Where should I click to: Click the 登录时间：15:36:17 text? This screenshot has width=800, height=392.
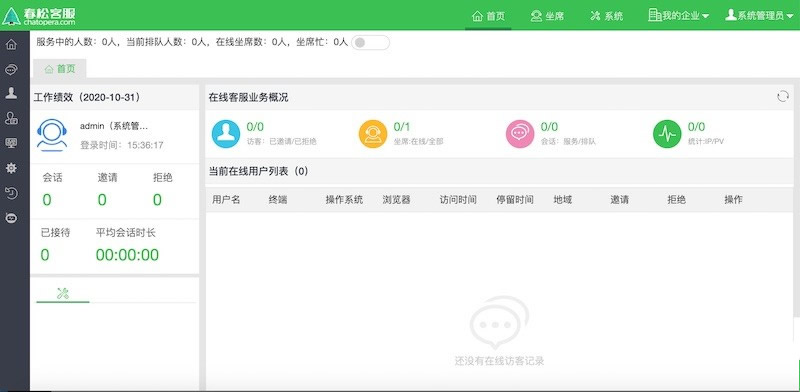121,145
